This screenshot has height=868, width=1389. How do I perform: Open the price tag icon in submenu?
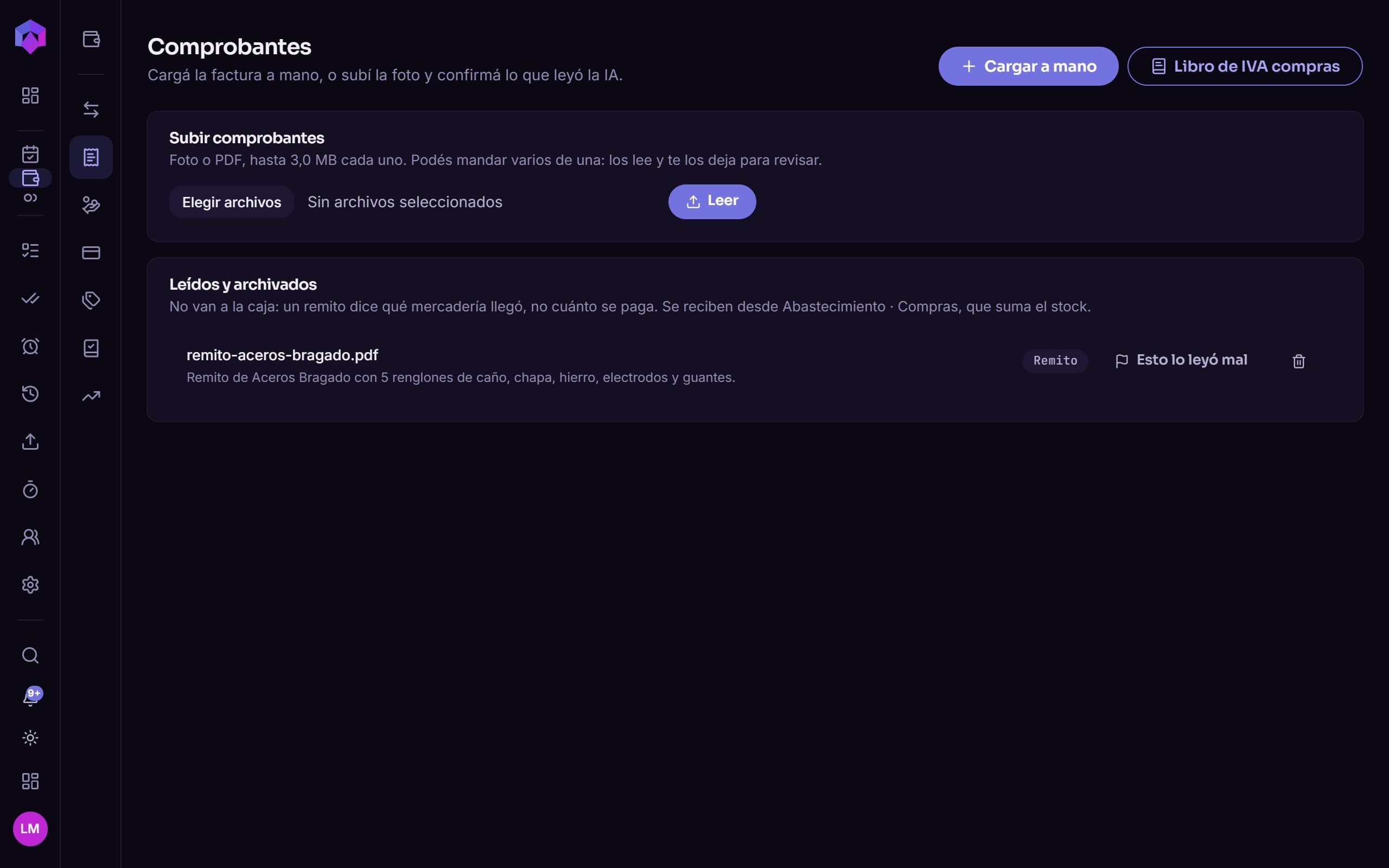pos(91,300)
